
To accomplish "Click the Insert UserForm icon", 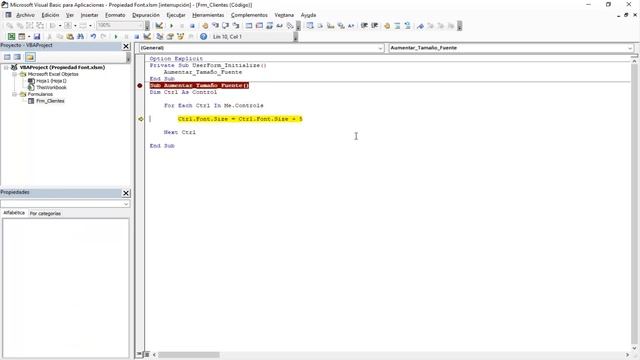I will 22,37.
